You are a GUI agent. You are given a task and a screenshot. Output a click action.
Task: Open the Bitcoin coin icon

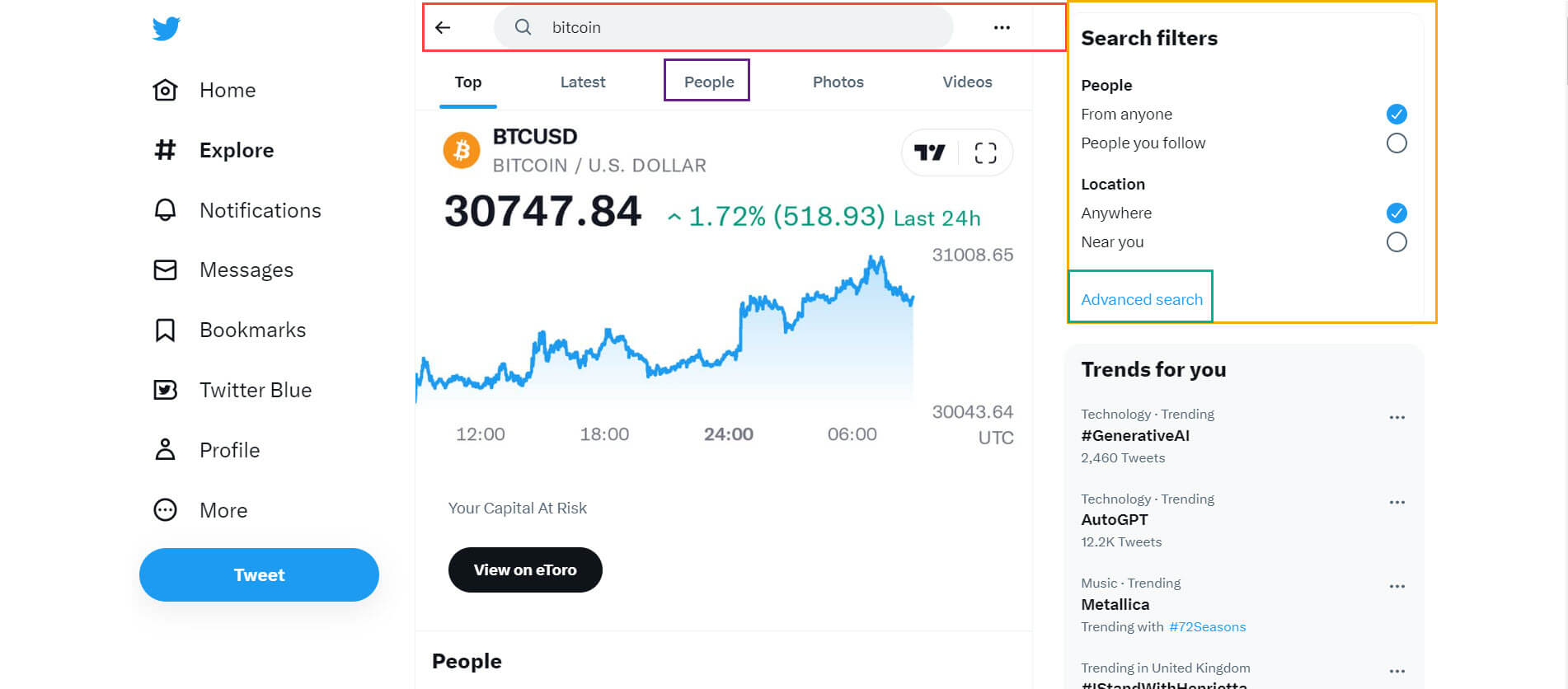(462, 150)
